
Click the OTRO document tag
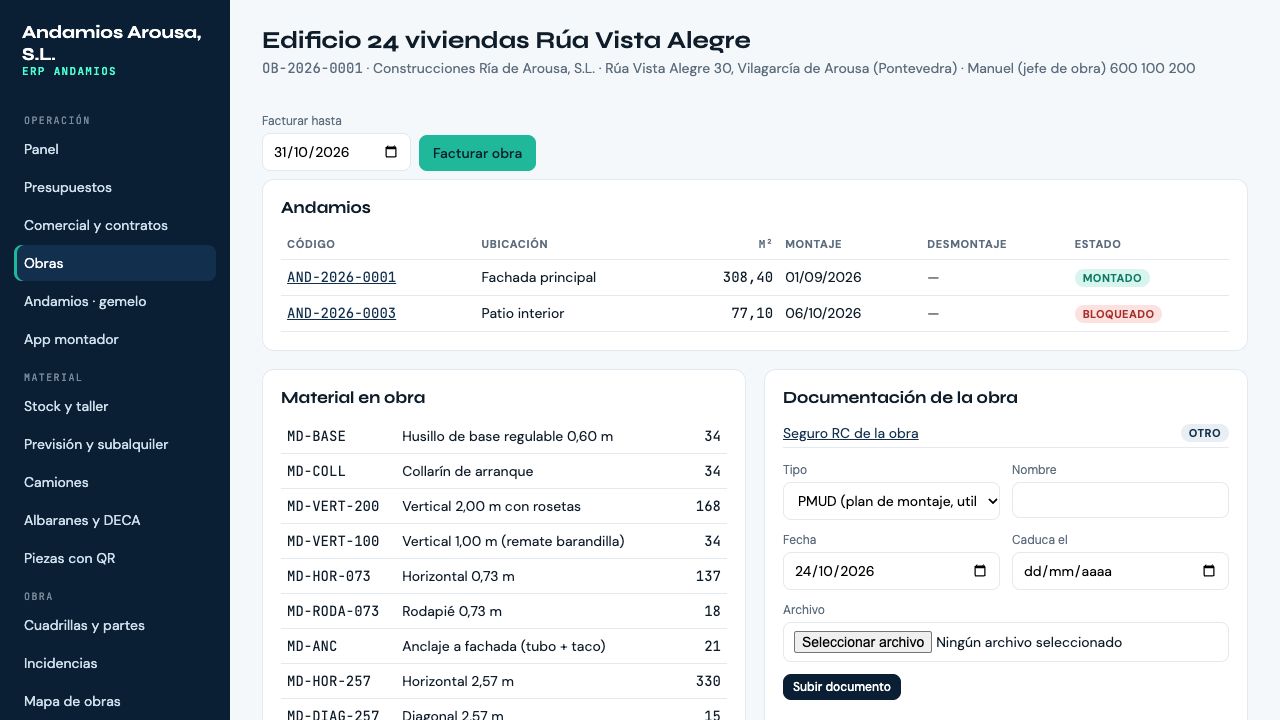(1204, 433)
